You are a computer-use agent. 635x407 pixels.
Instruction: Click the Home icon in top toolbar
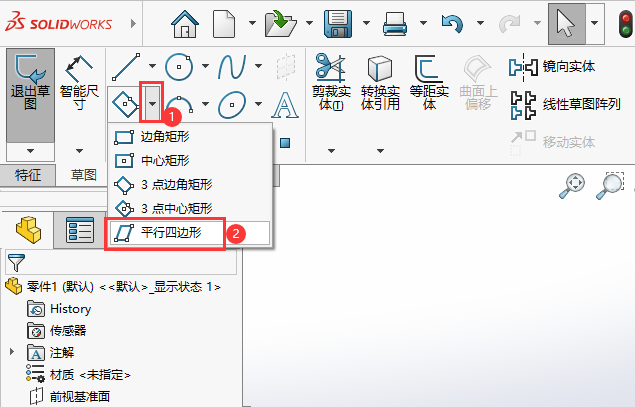point(185,24)
